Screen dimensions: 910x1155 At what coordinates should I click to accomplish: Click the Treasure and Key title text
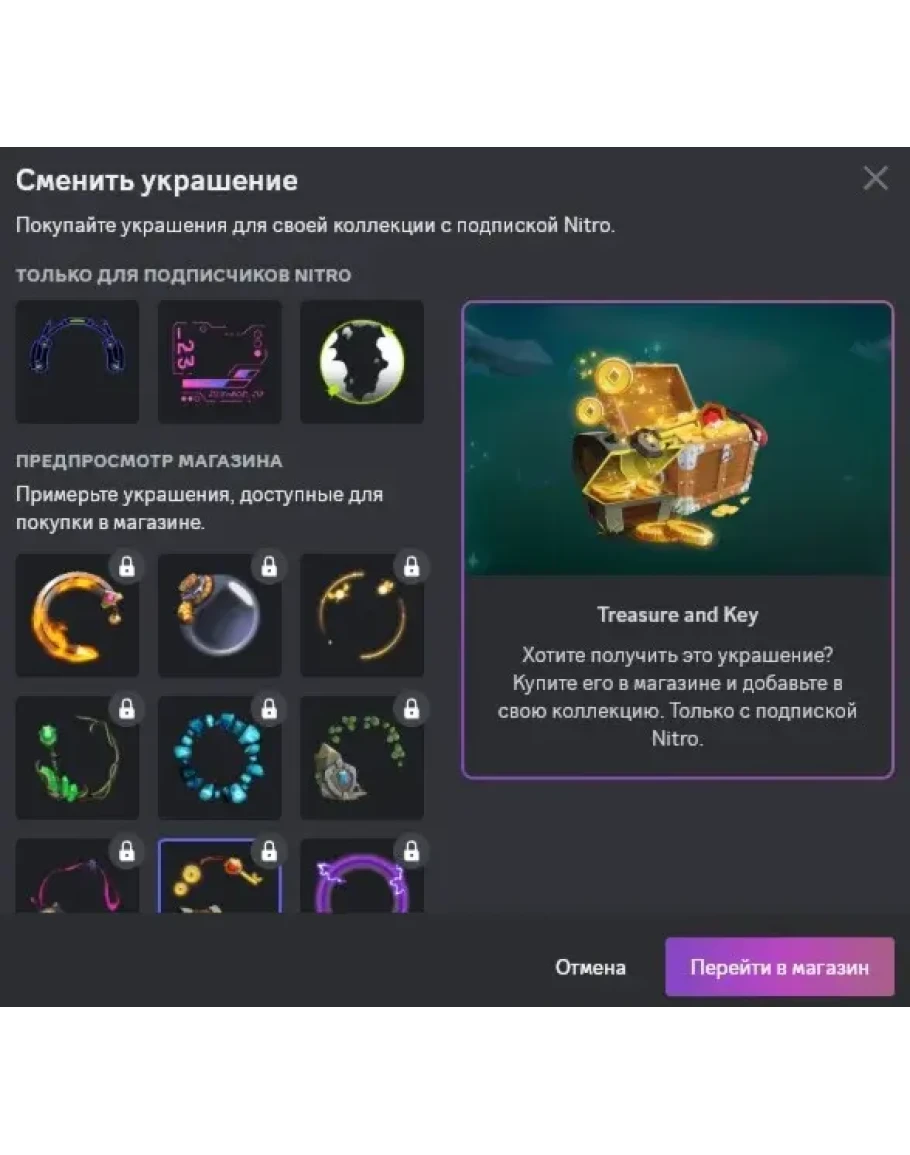point(677,614)
